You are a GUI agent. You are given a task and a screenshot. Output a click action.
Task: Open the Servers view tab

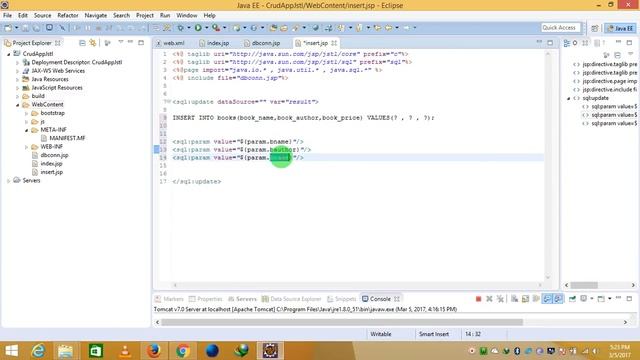point(242,299)
